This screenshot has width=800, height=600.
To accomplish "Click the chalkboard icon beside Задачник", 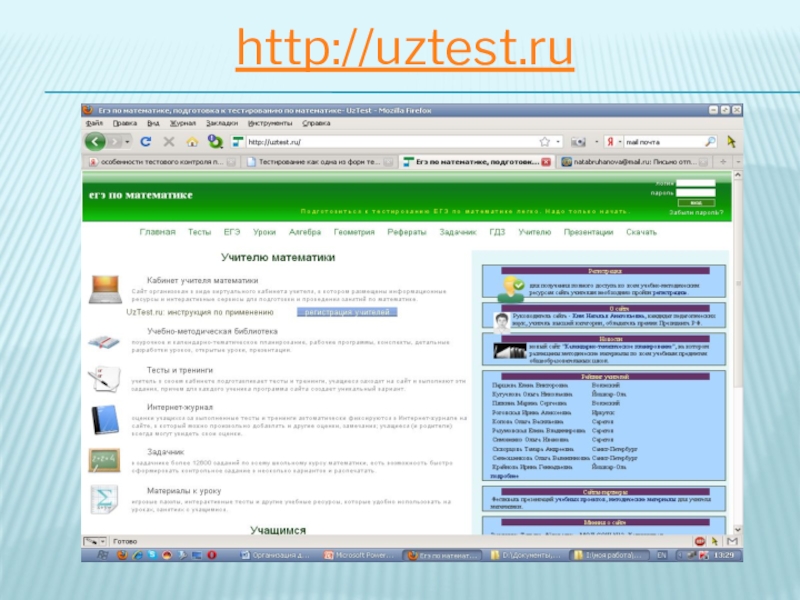I will pos(104,460).
